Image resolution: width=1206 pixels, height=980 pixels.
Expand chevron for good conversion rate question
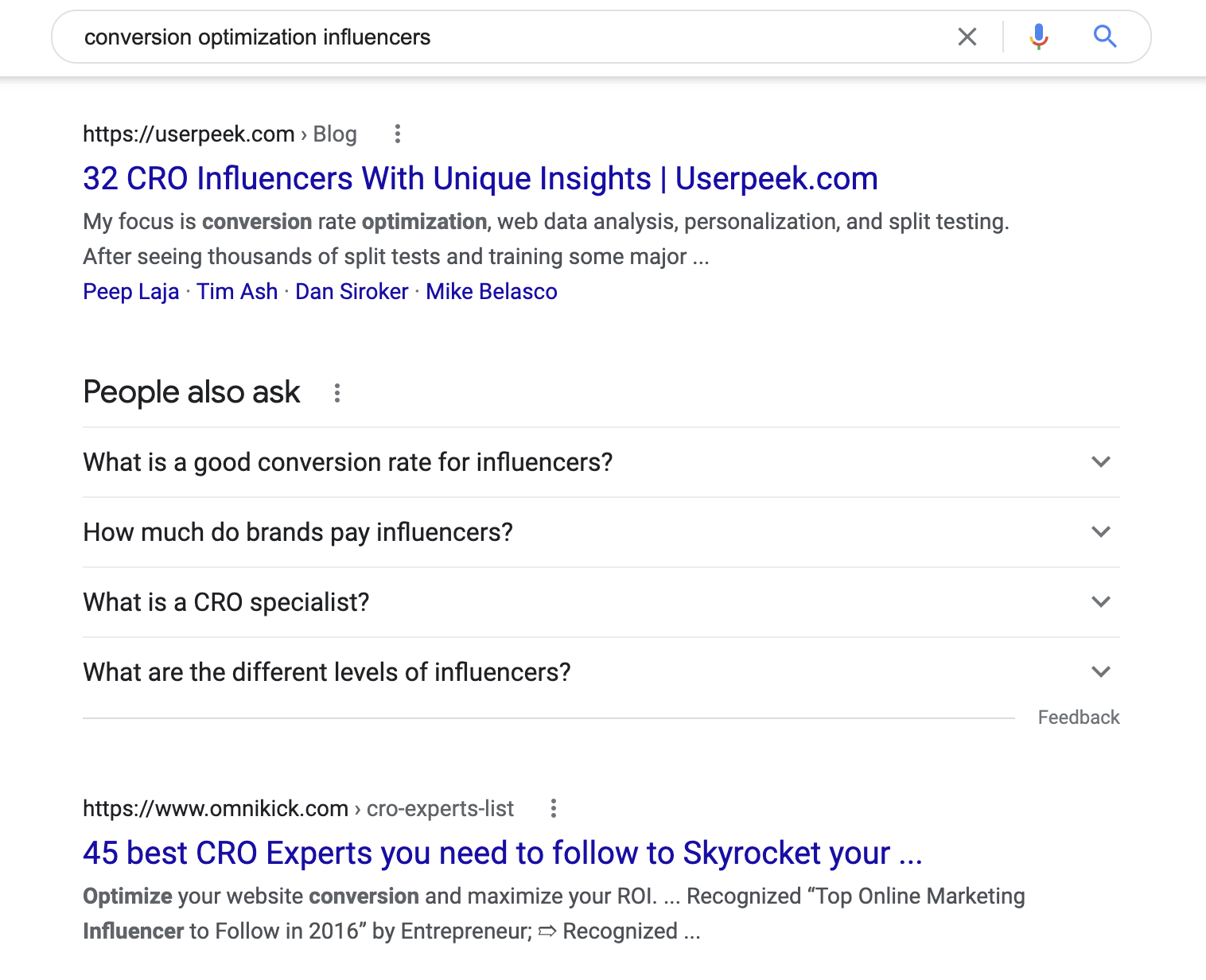tap(1101, 461)
